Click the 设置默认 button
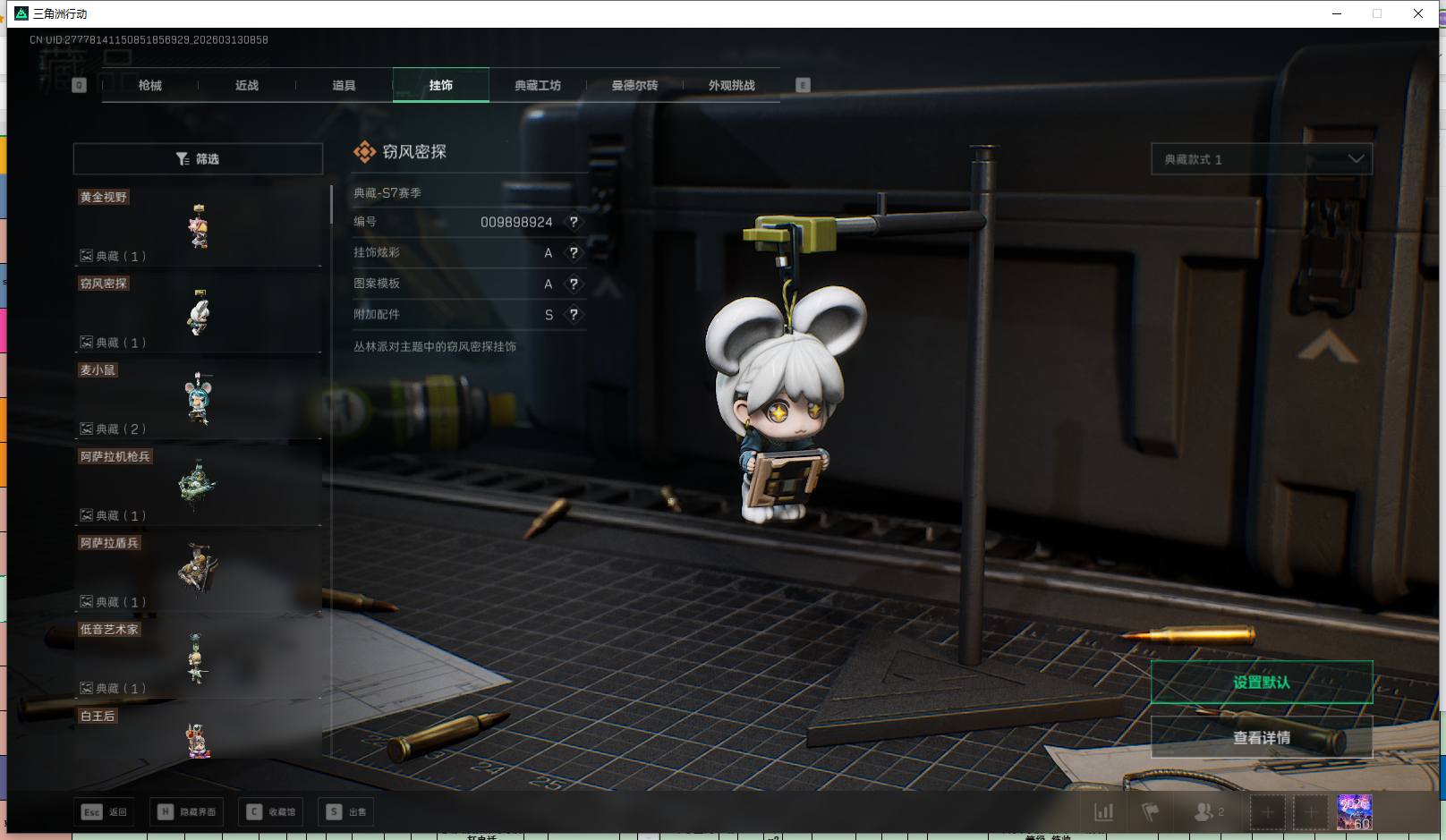This screenshot has height=840, width=1446. click(1261, 683)
